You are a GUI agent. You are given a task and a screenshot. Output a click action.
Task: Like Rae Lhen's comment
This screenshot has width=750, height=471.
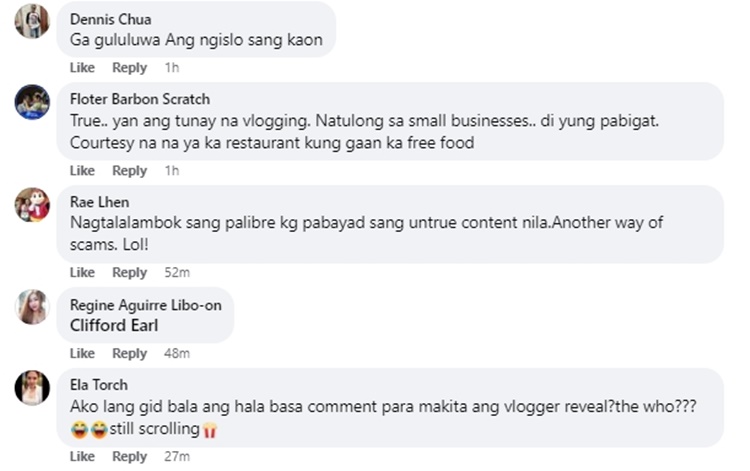tap(82, 273)
